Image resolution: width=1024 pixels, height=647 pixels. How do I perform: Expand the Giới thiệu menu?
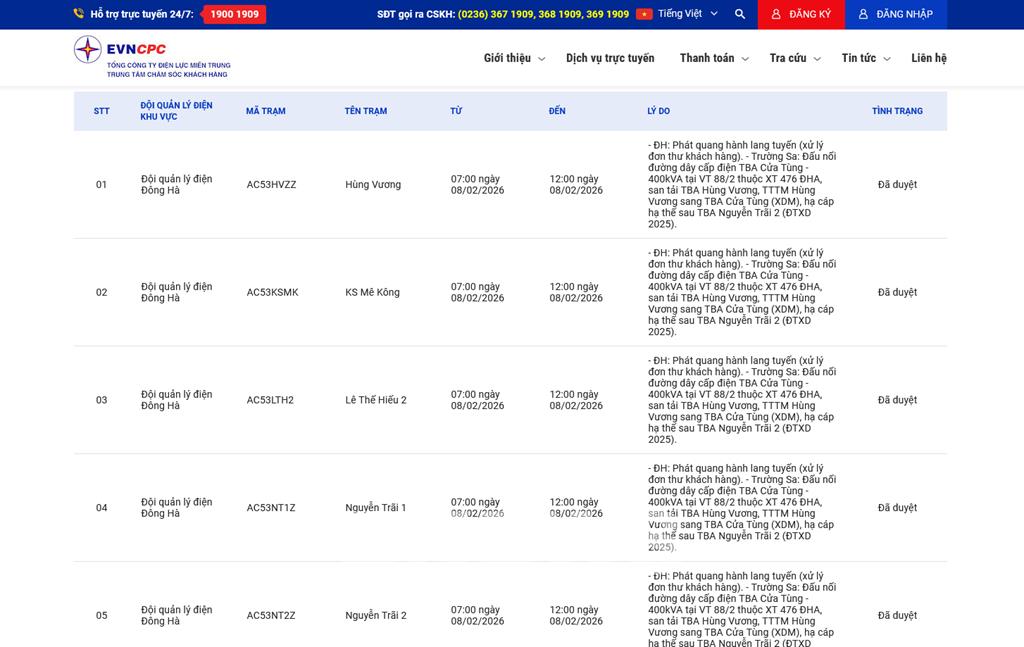(514, 58)
